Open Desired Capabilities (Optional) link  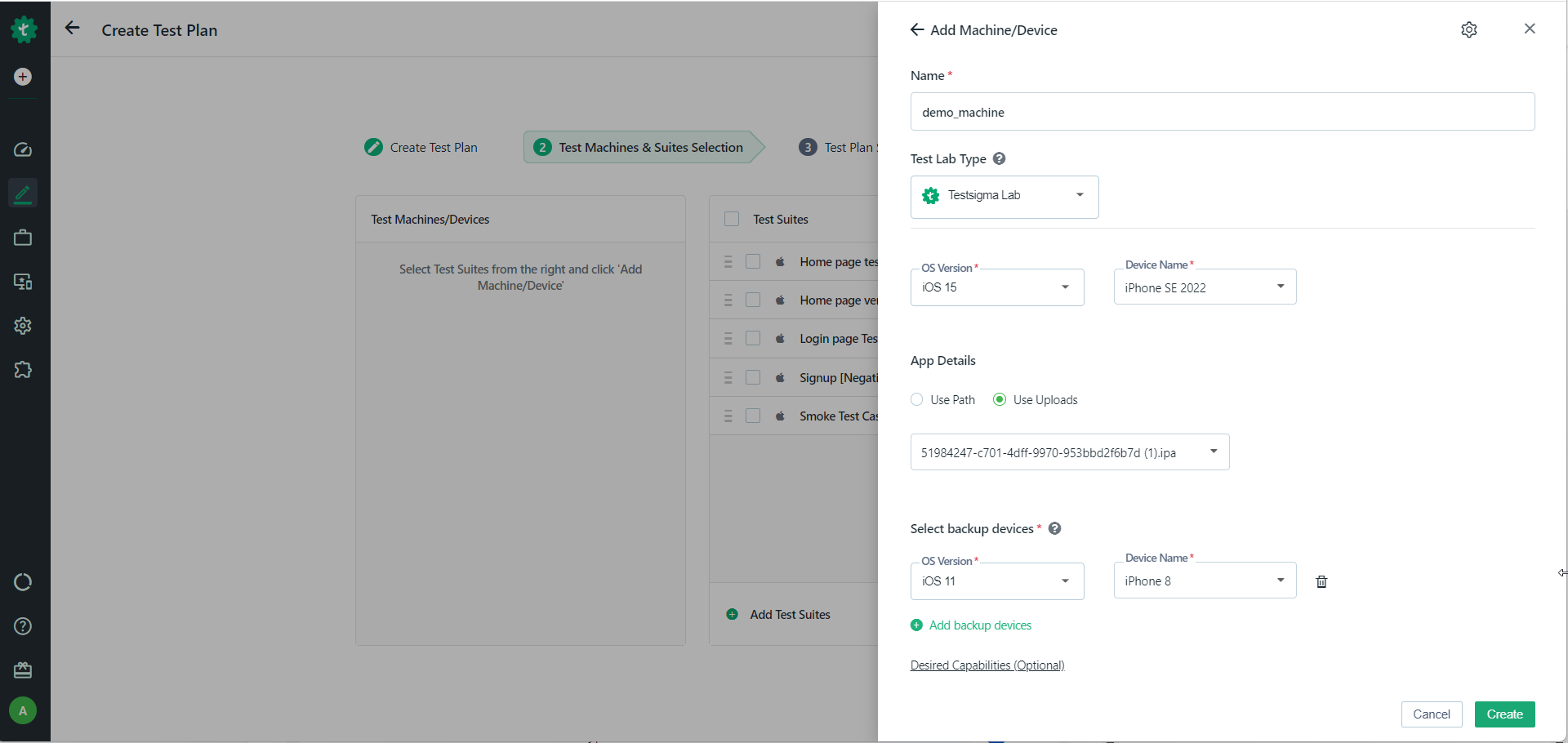point(987,665)
